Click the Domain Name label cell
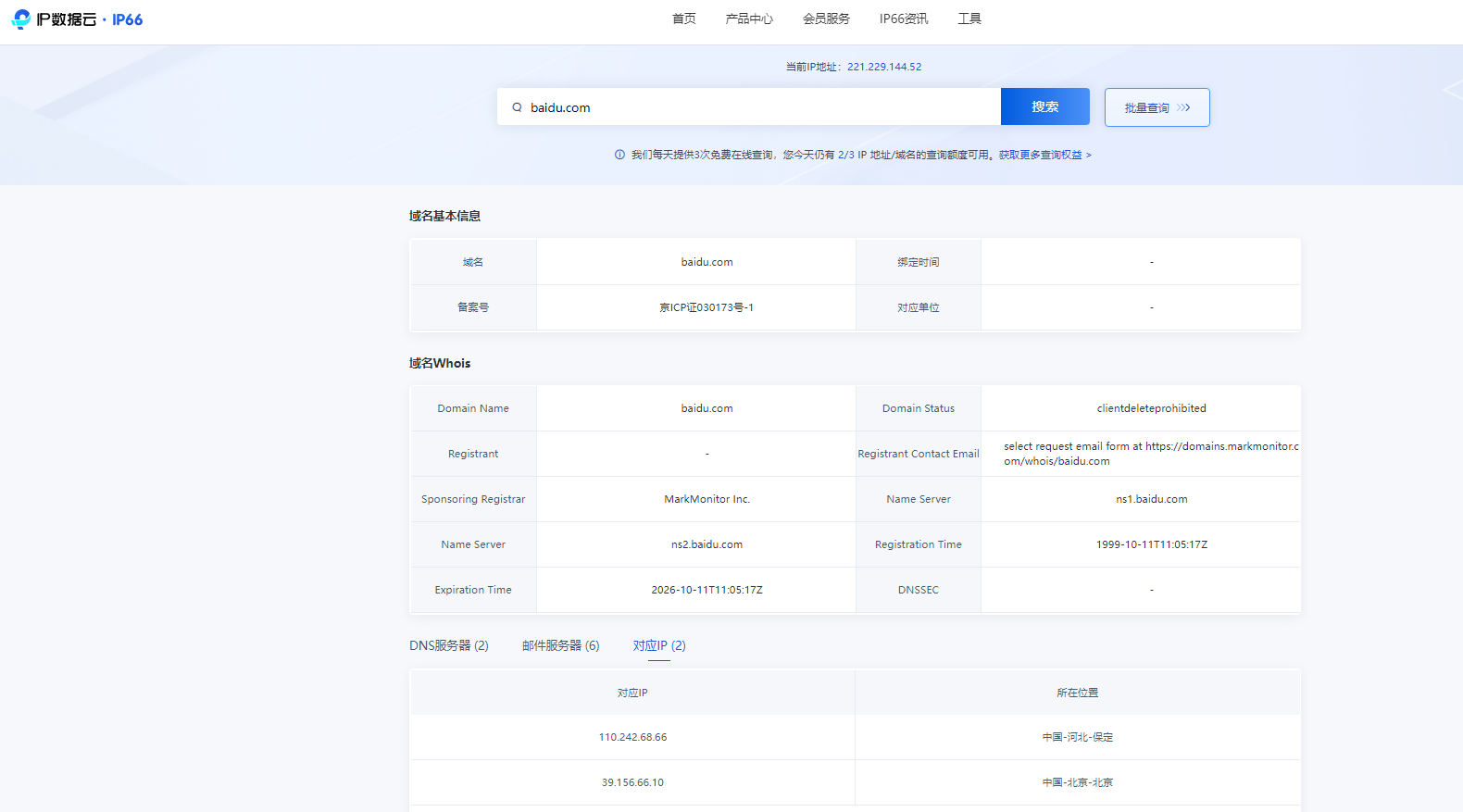The width and height of the screenshot is (1463, 812). [473, 408]
